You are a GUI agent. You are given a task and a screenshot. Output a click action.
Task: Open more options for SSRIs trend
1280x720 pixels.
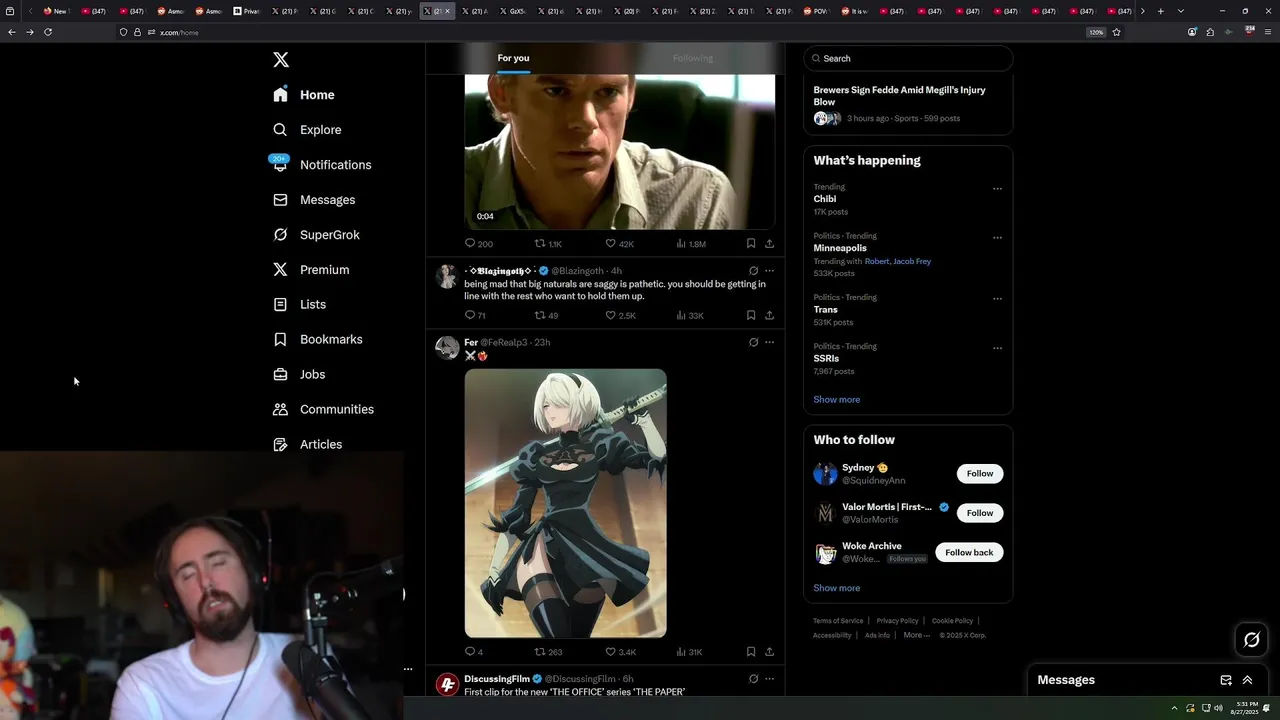[997, 347]
